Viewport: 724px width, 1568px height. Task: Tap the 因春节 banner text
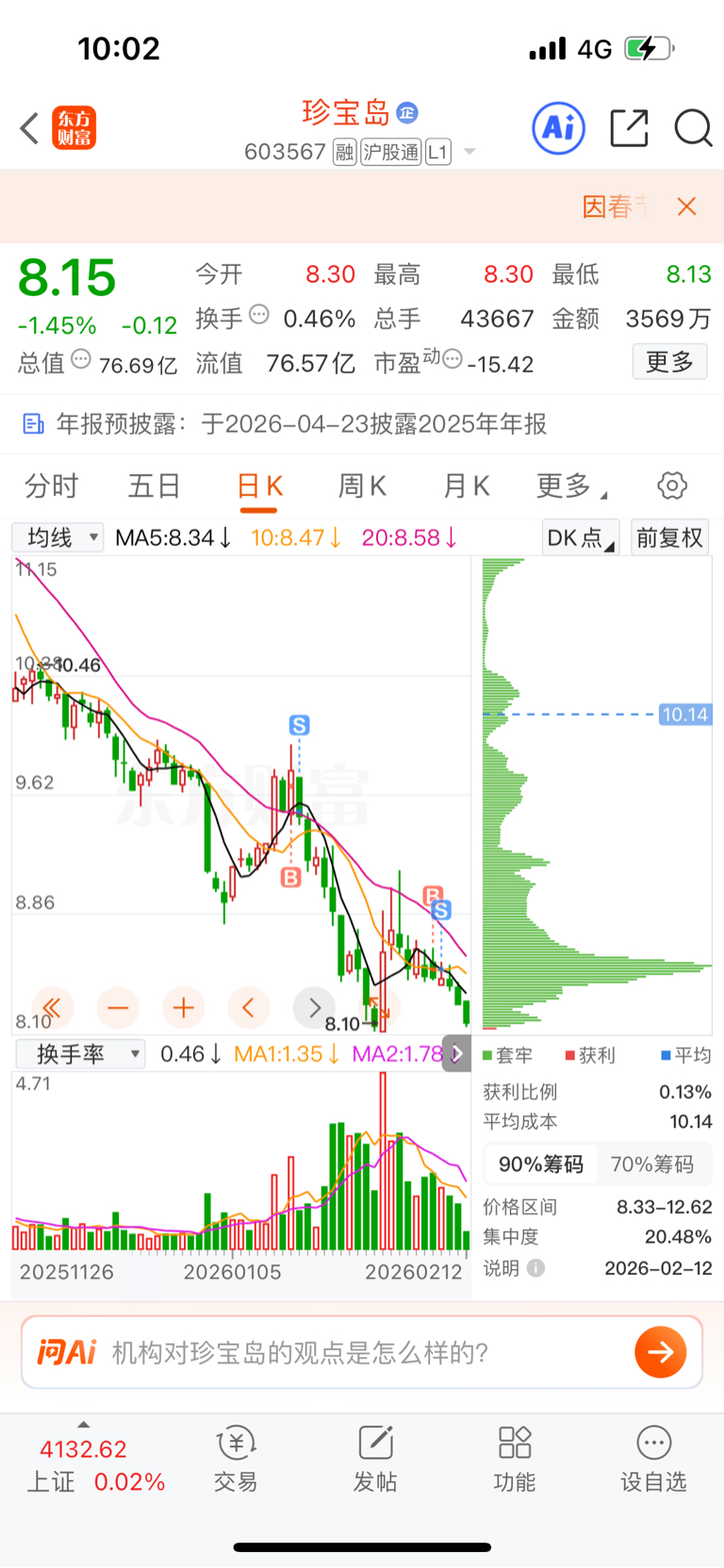pos(616,206)
